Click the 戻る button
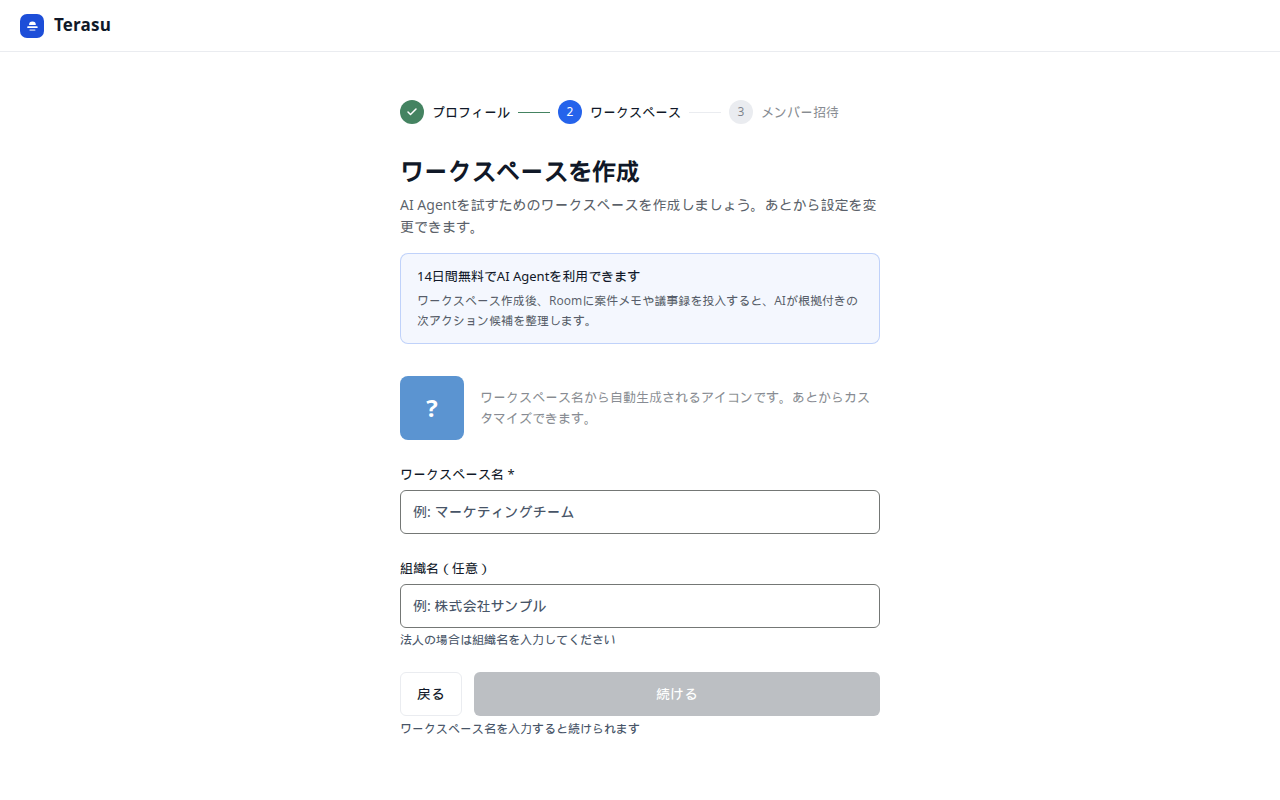Screen dimensions: 1280x800 point(431,694)
